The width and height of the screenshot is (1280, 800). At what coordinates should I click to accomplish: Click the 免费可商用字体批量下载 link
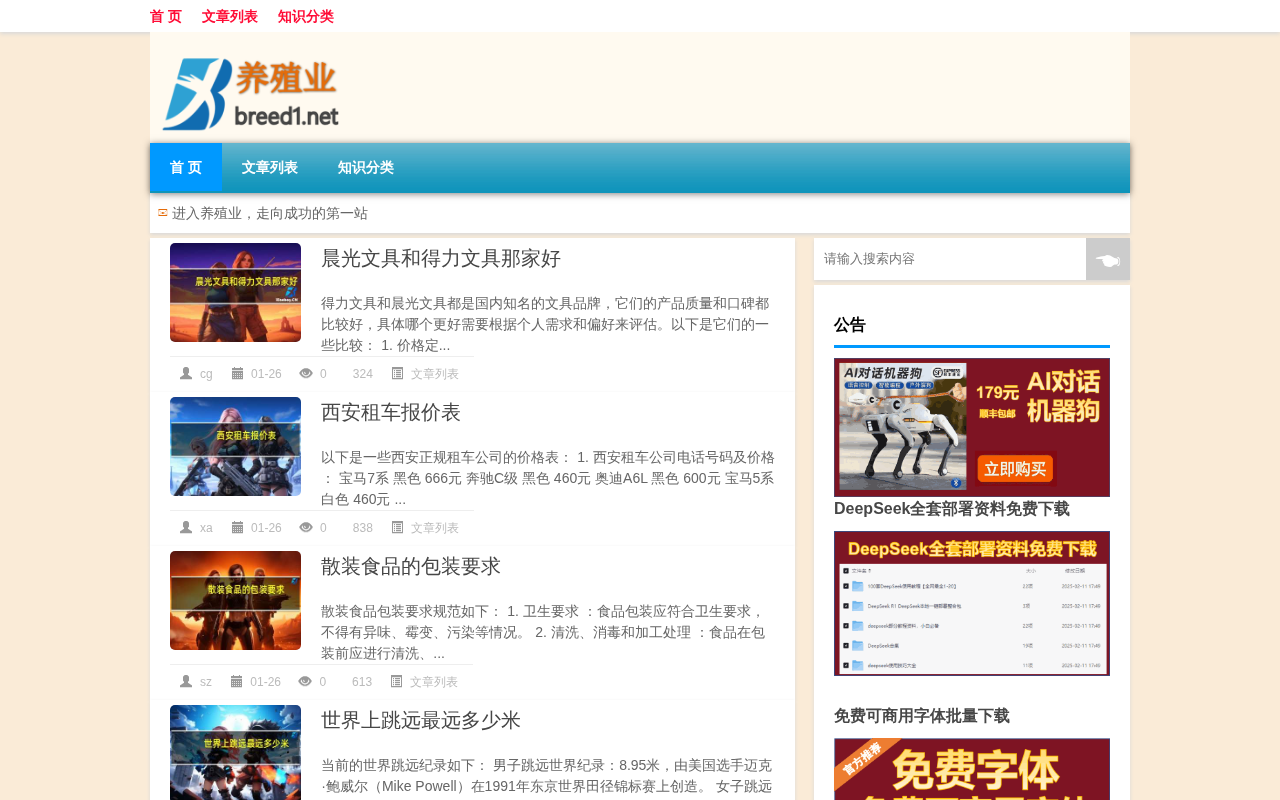922,716
